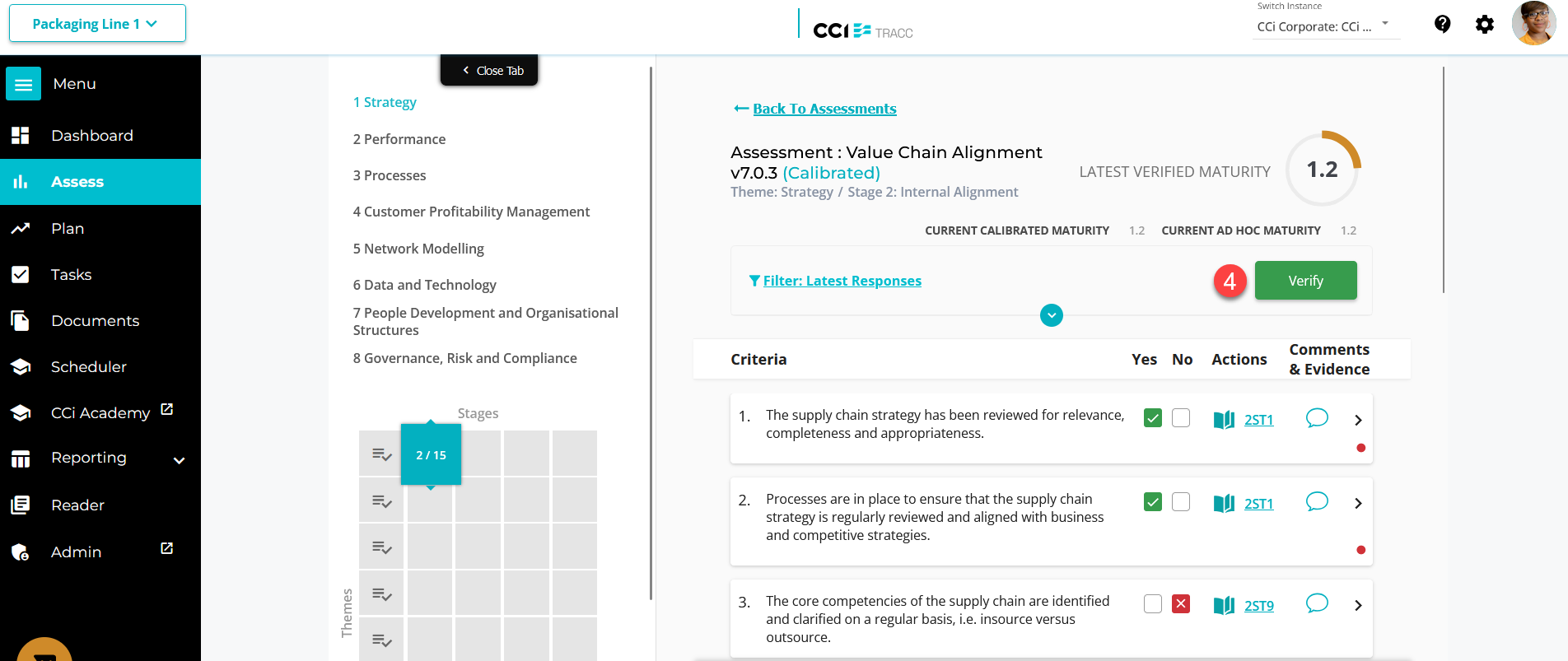Open the settings gear icon
1568x661 pixels.
[1484, 24]
